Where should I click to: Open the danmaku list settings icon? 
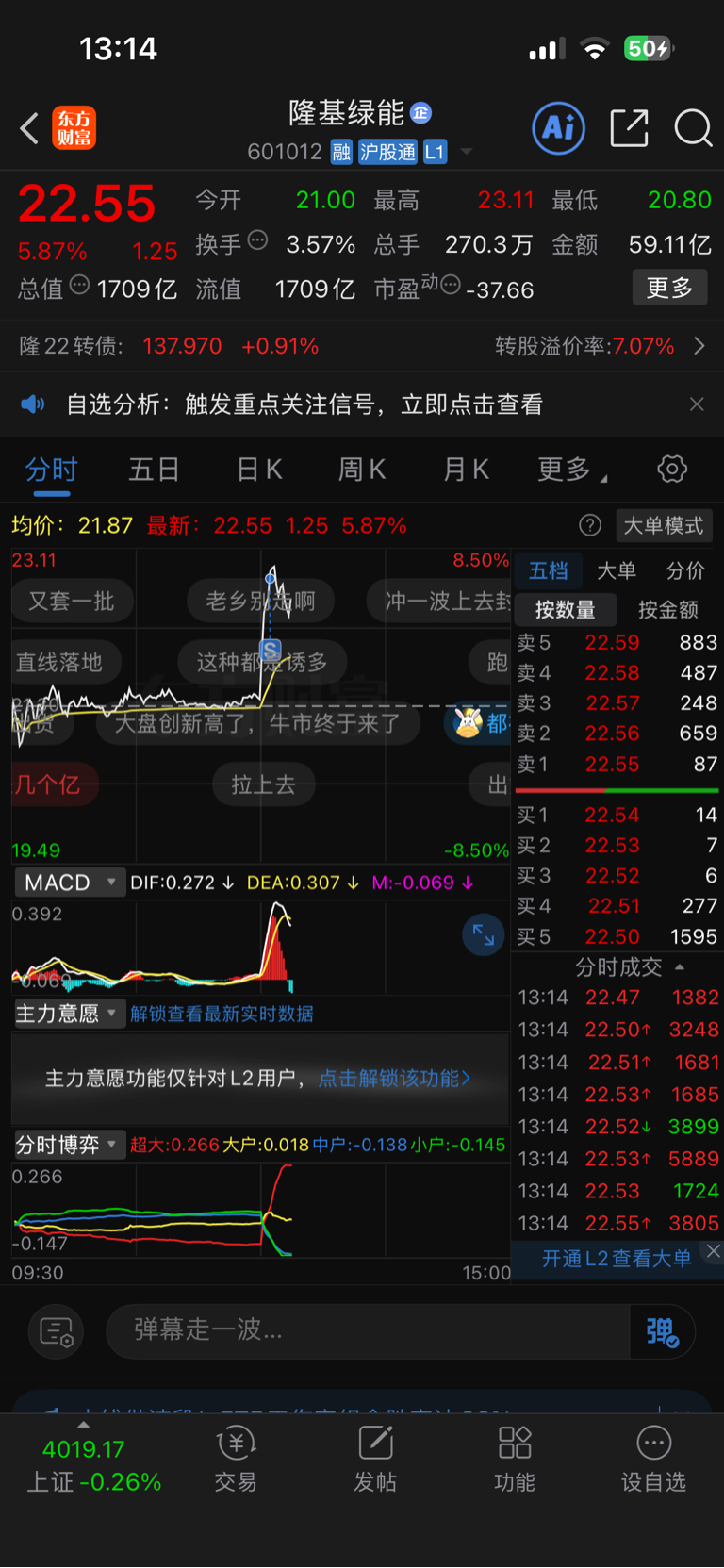[57, 1331]
